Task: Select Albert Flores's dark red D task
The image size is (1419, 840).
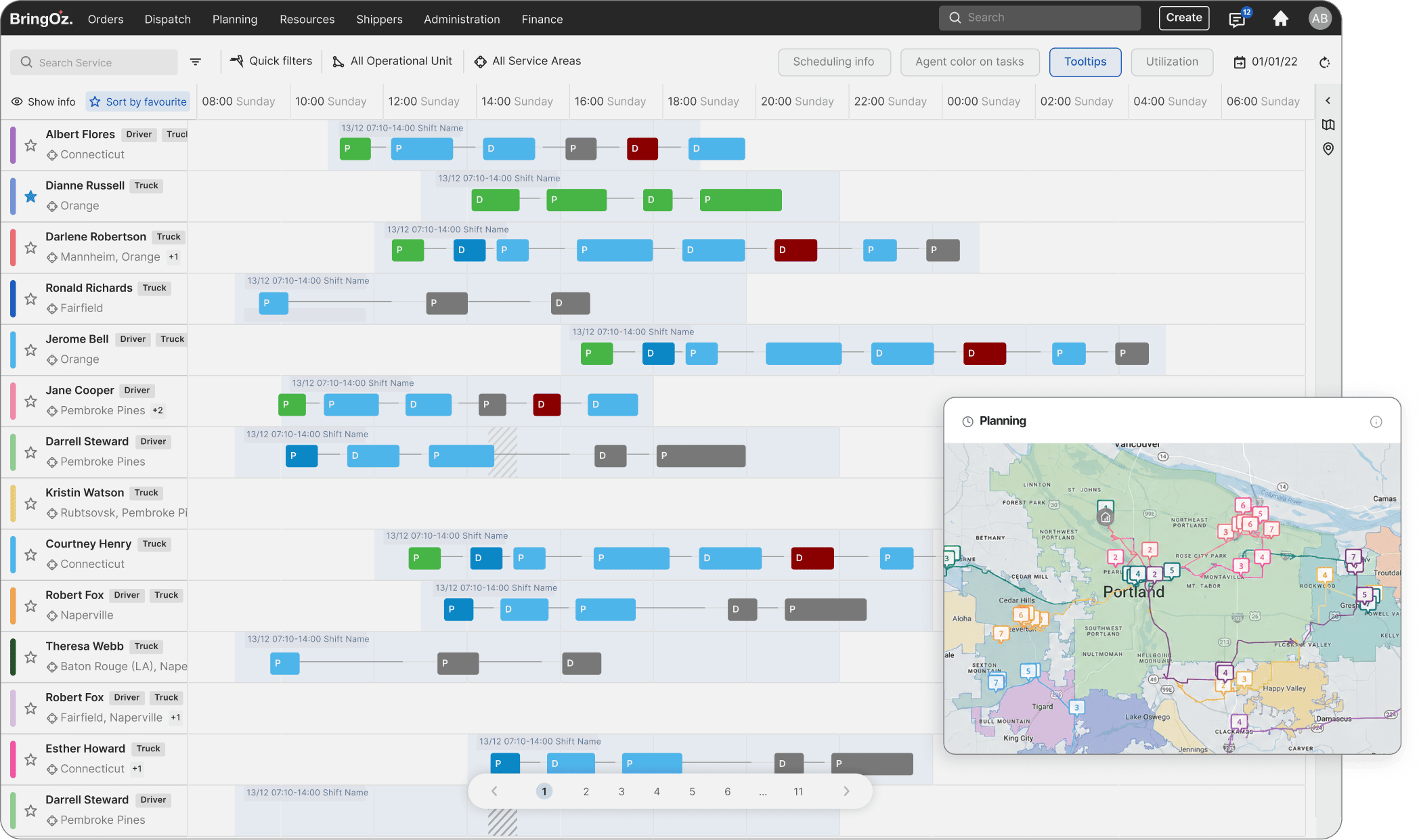Action: click(642, 149)
